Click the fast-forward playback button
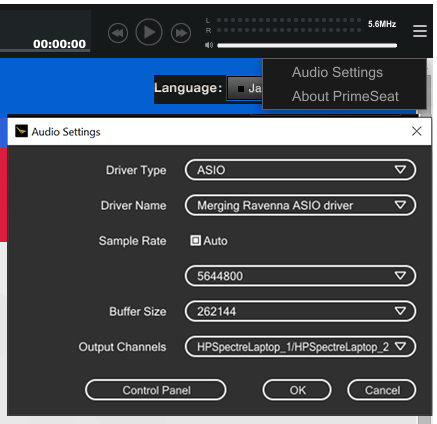437x424 pixels. pyautogui.click(x=181, y=33)
